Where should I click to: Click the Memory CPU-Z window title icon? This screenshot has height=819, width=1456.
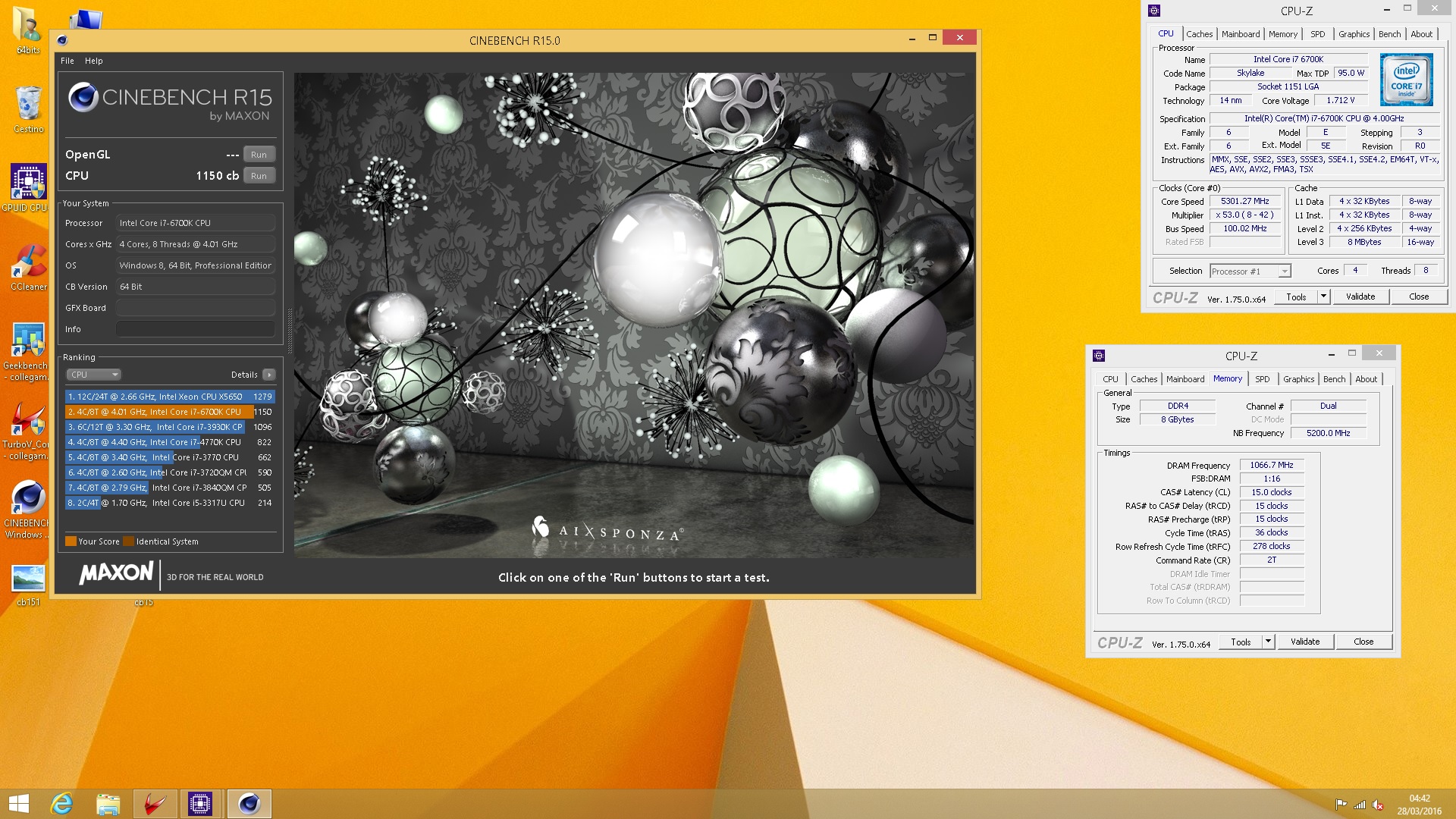(x=1099, y=356)
